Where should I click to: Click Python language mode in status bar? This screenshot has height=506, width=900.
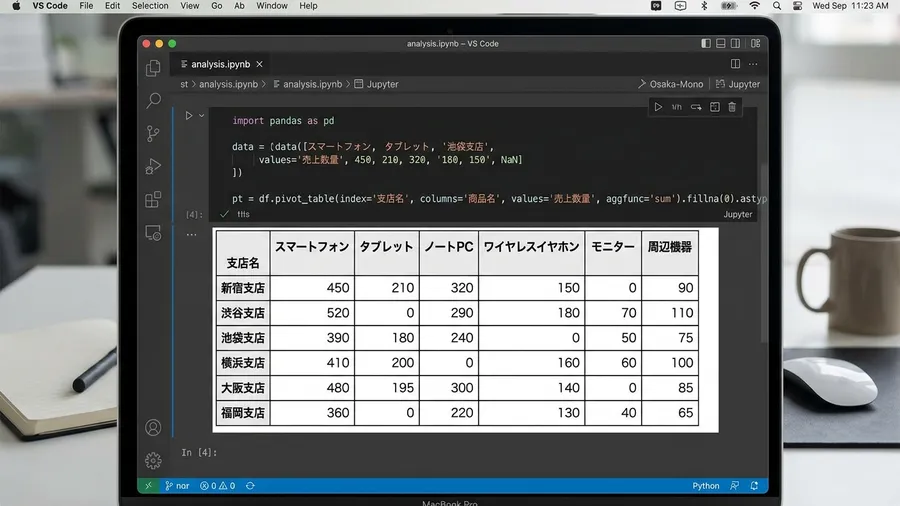pos(705,486)
